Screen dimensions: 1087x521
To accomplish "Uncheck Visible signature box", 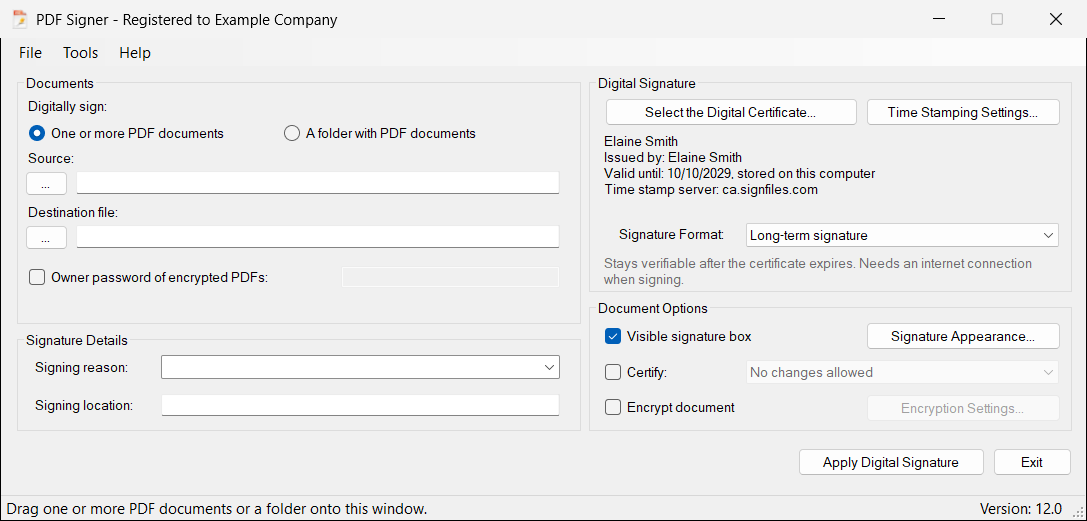I will click(x=613, y=337).
